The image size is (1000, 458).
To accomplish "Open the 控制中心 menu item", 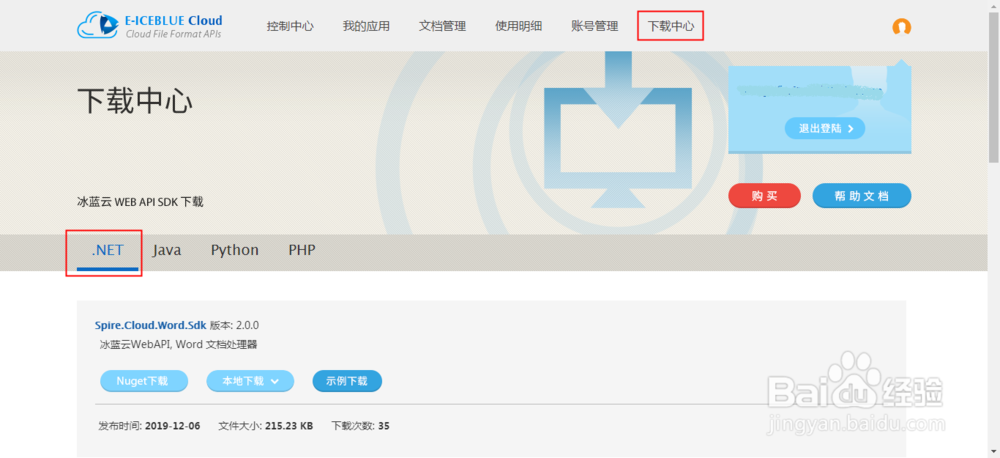I will tap(290, 26).
